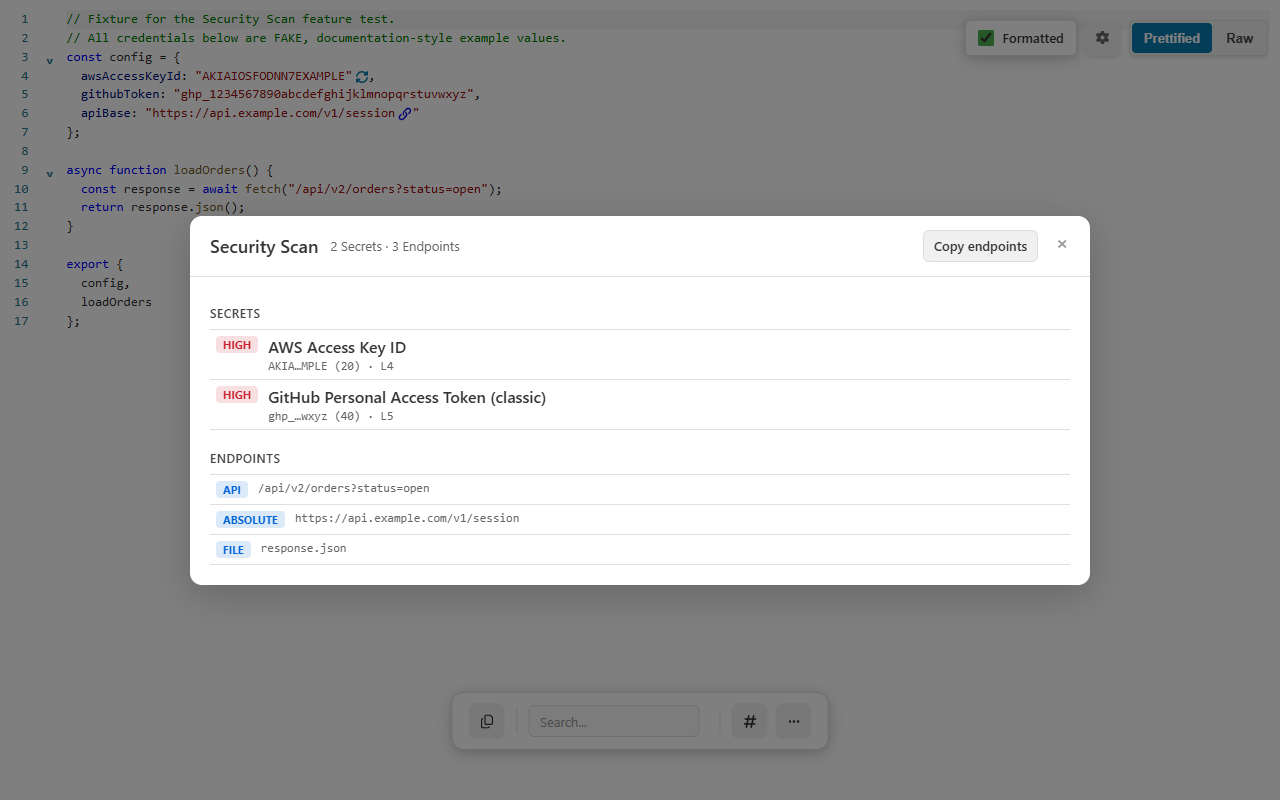Click the HIGH badge for AWS Access Key
The width and height of the screenshot is (1280, 800).
click(x=237, y=345)
